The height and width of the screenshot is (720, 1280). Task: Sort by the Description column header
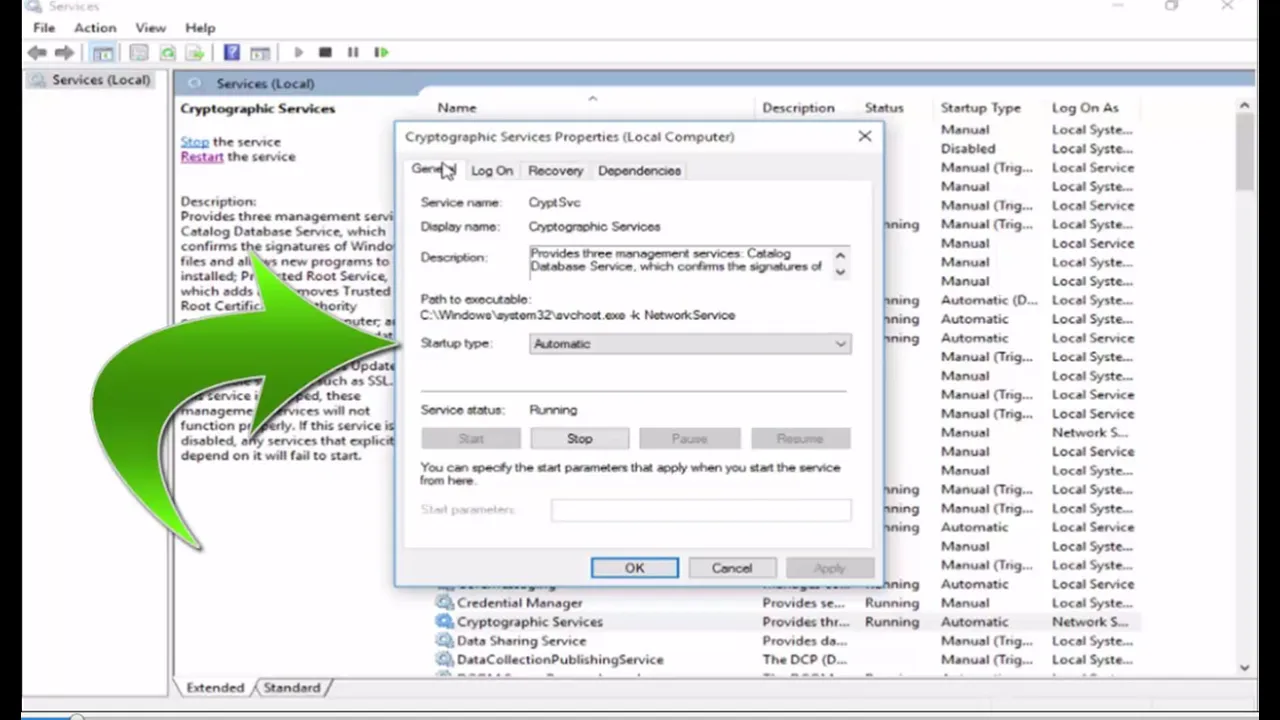pos(798,108)
